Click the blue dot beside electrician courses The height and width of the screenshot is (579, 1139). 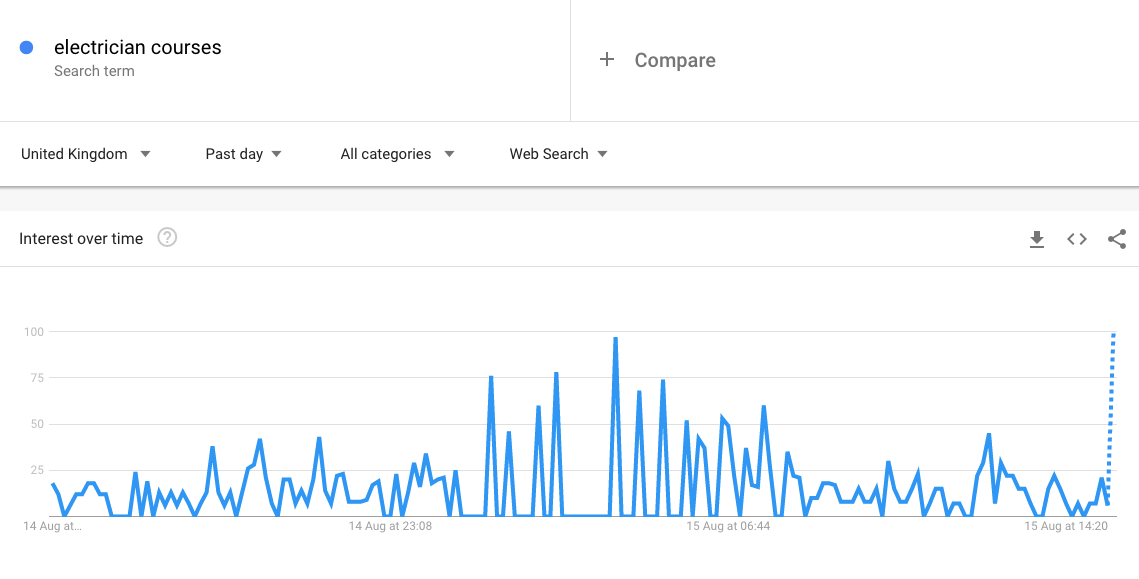click(27, 47)
